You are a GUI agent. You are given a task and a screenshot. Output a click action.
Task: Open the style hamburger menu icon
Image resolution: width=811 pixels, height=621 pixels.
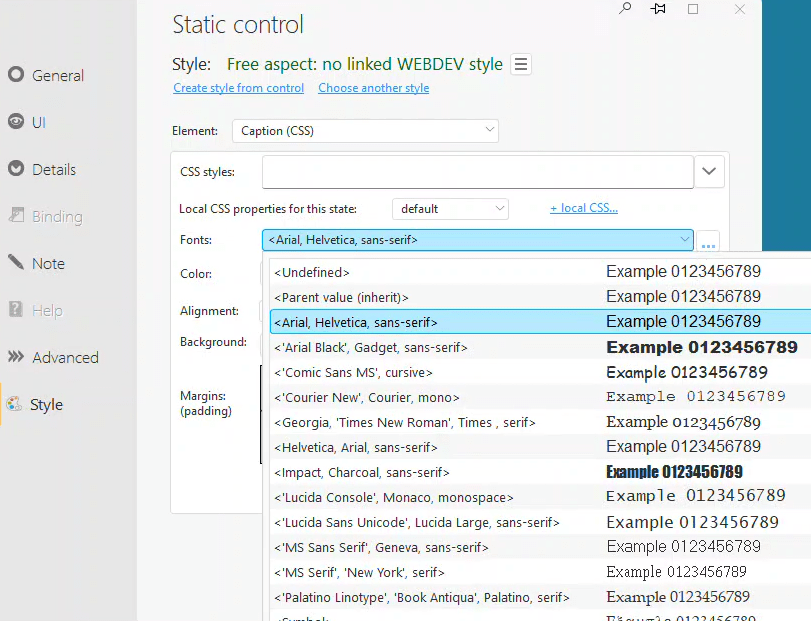(x=521, y=65)
